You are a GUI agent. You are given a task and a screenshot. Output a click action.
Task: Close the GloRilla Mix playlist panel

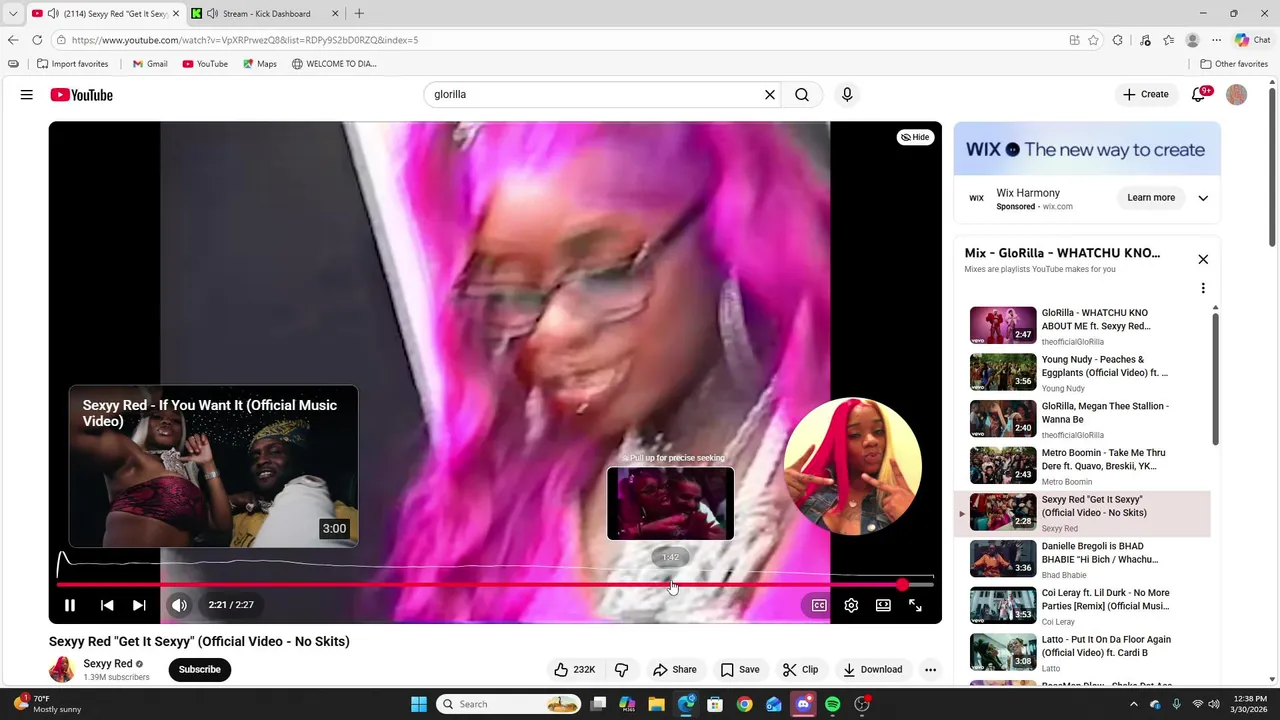pos(1203,259)
